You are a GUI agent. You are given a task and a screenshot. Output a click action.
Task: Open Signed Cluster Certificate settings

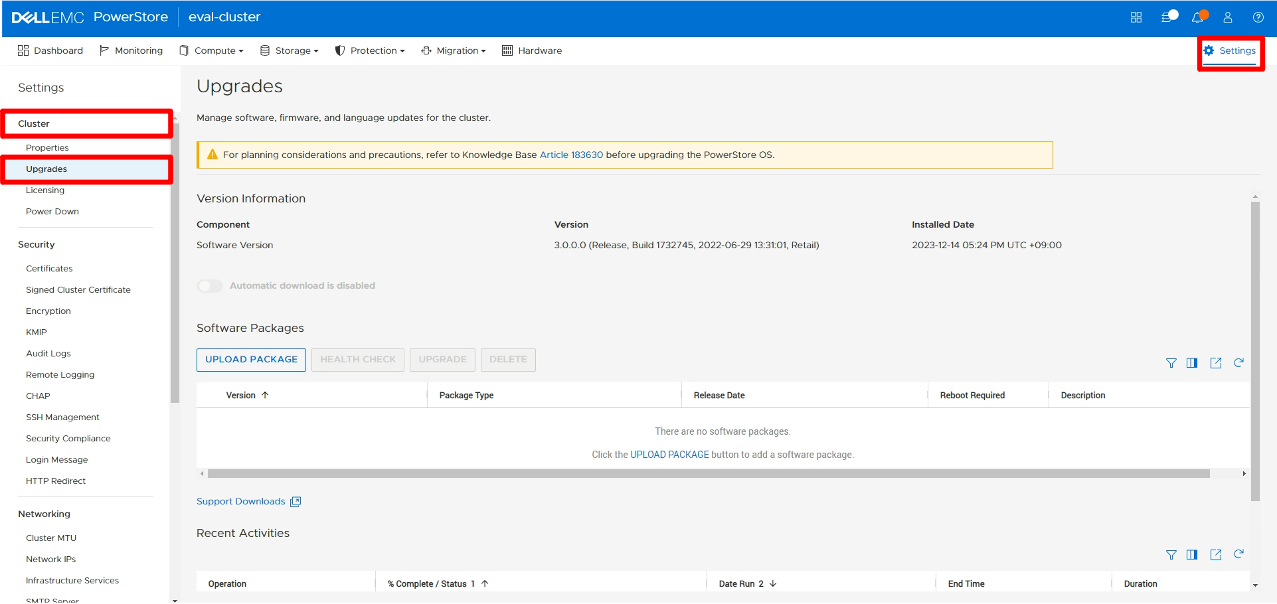pos(78,290)
